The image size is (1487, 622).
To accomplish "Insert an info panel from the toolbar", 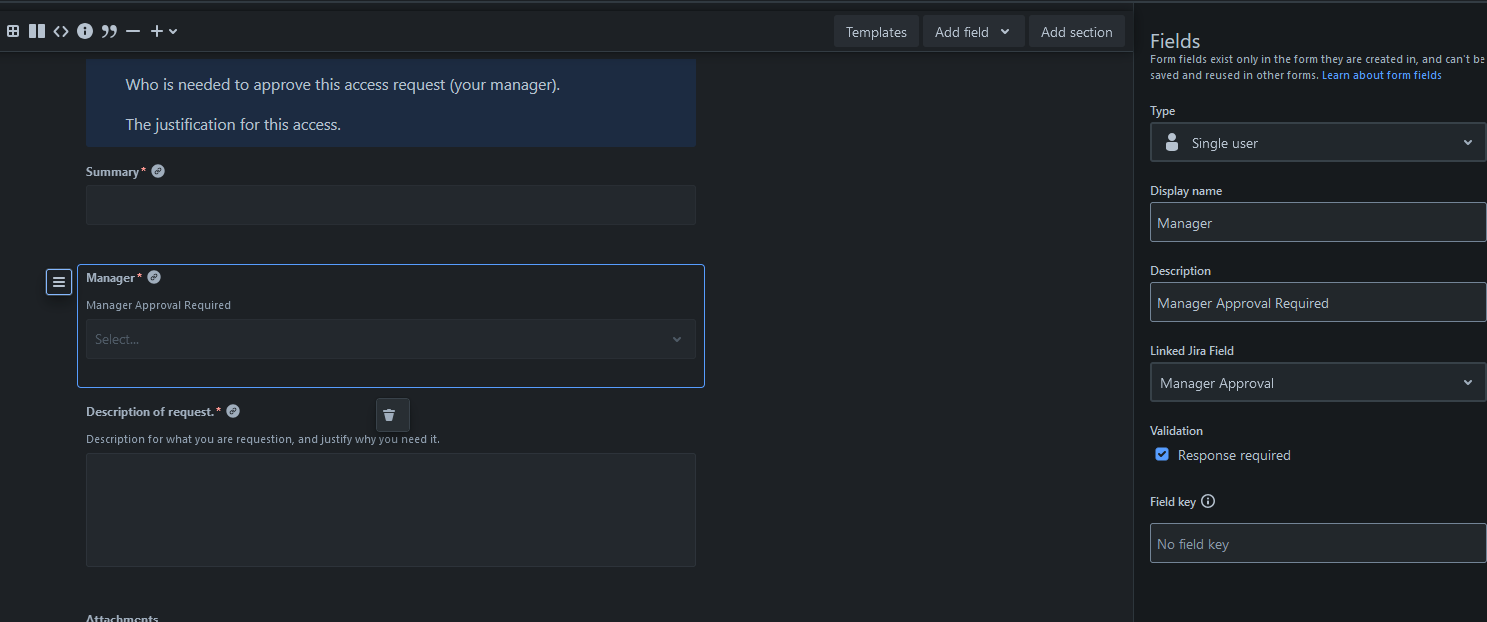I will click(85, 31).
